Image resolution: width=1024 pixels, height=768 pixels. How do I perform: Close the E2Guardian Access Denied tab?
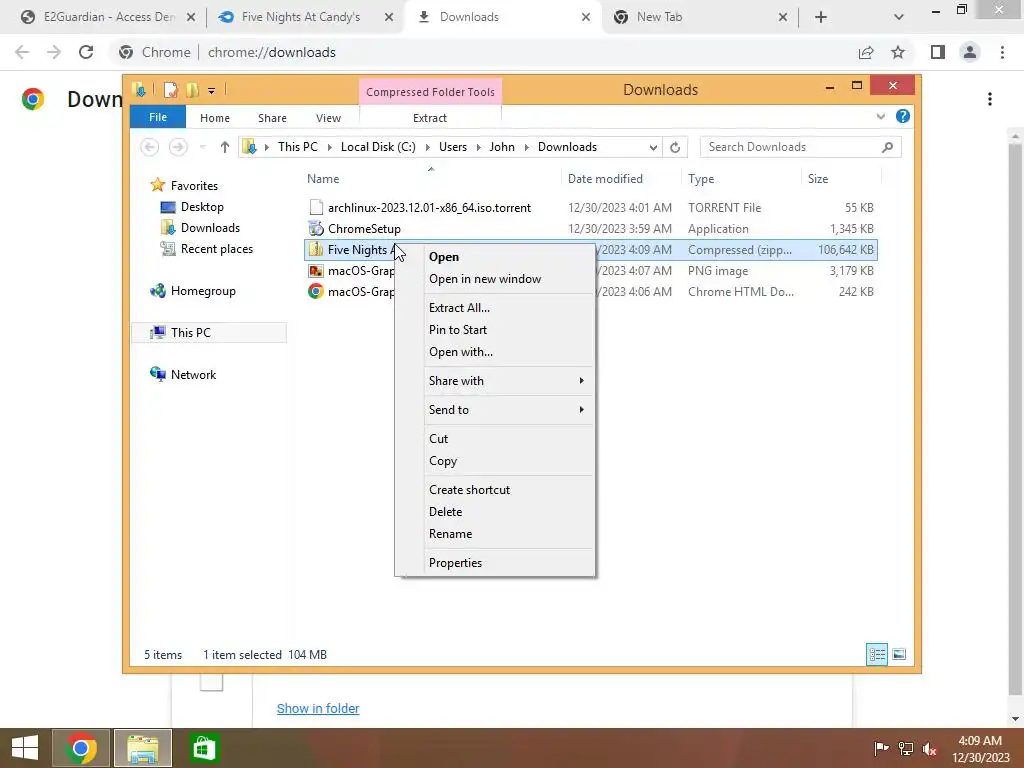(x=191, y=17)
